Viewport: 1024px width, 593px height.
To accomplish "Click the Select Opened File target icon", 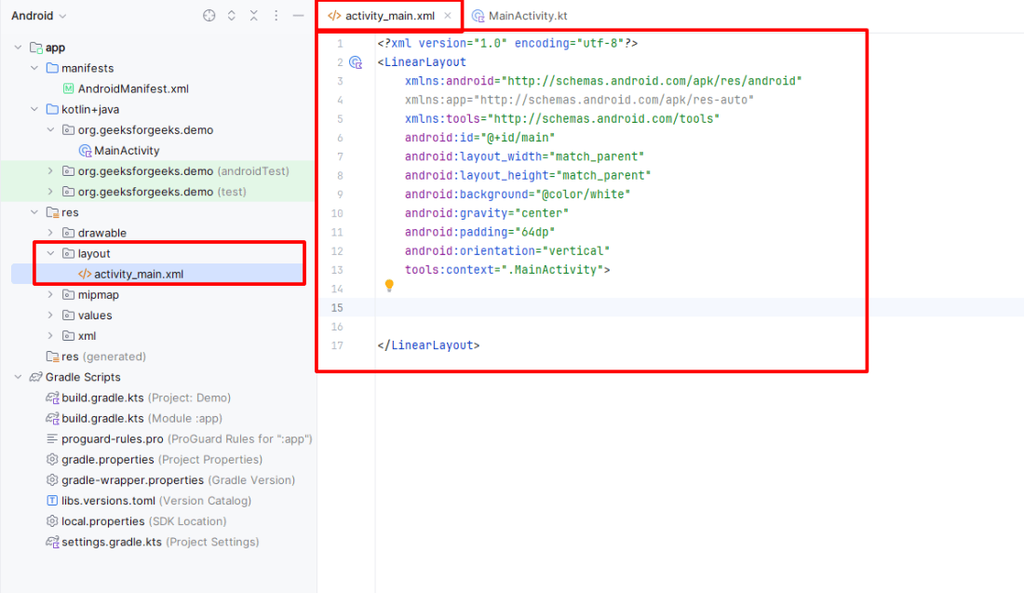I will pos(209,16).
